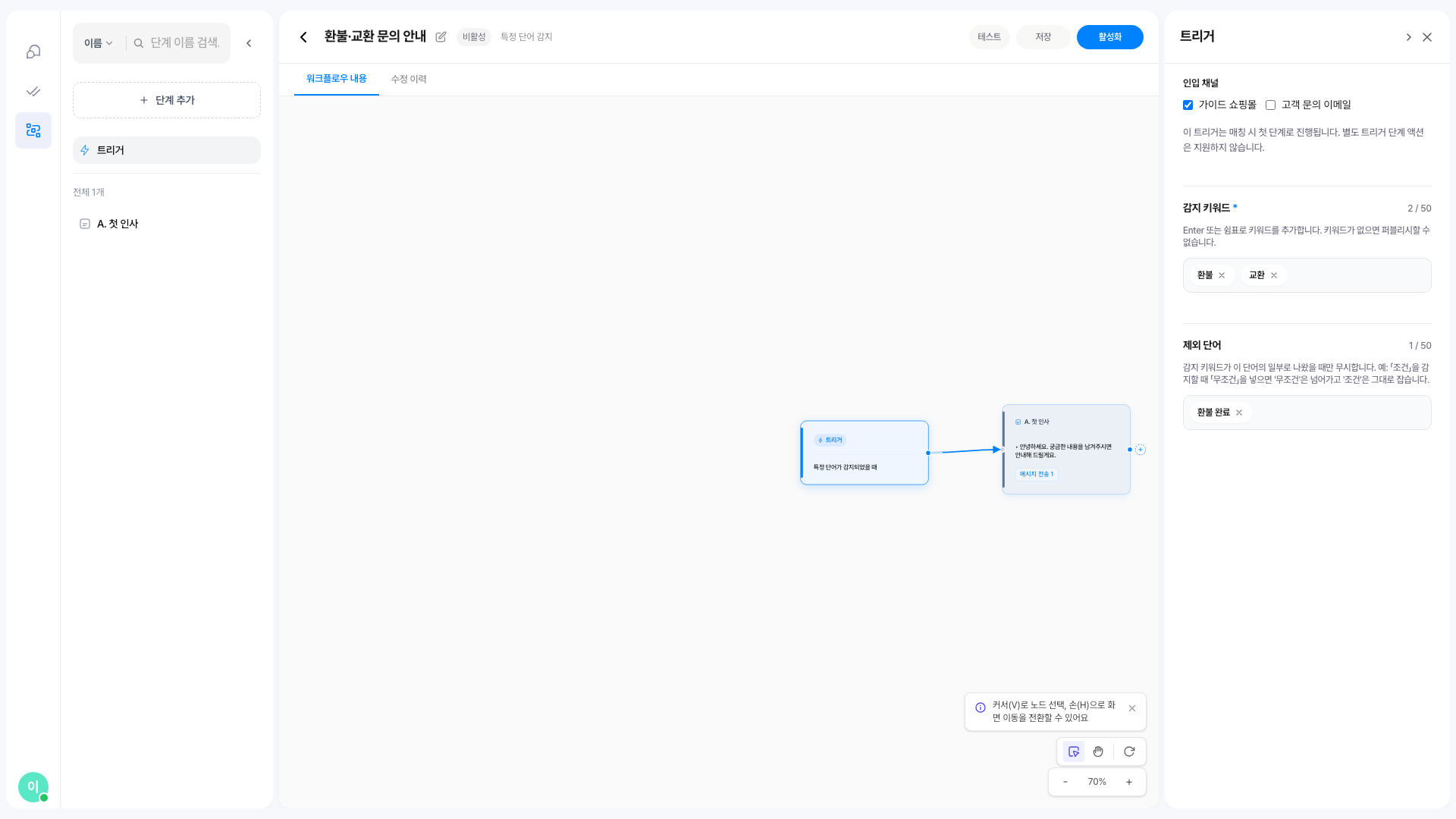
Task: Select the A. 첫 인사 step in list
Action: tap(167, 224)
